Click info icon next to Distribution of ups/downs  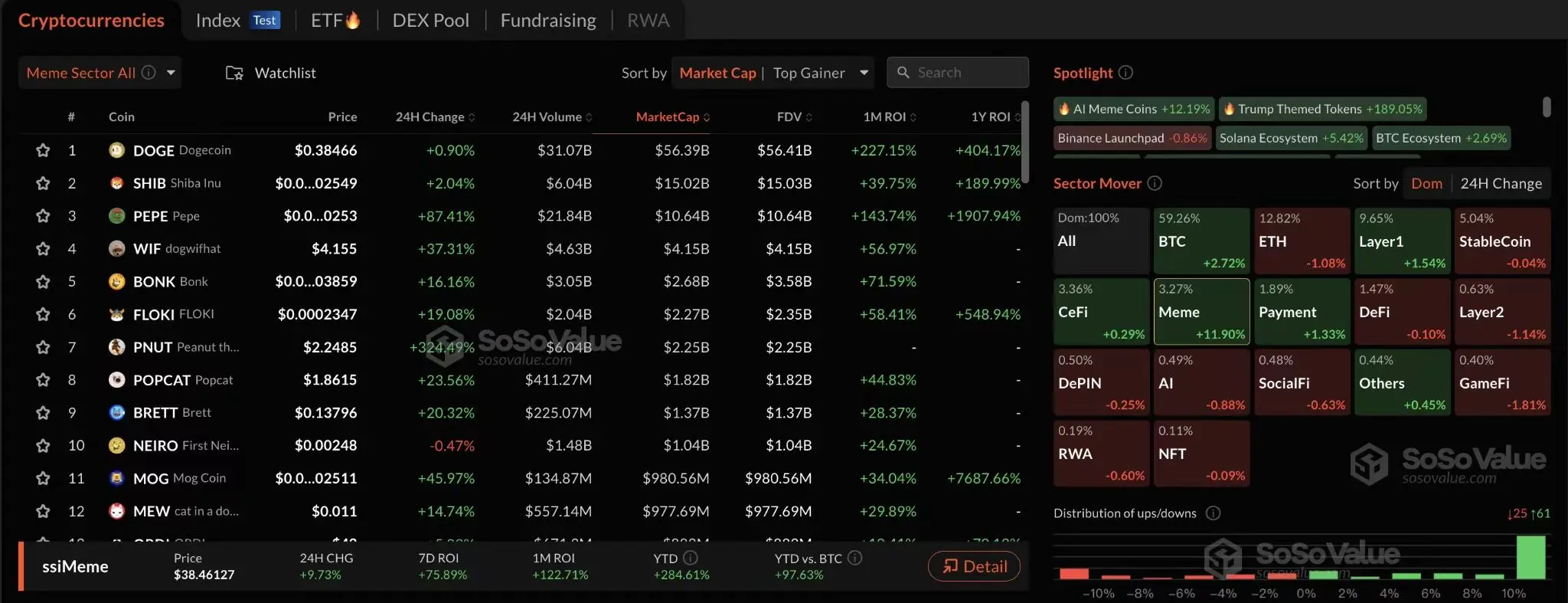[1213, 513]
